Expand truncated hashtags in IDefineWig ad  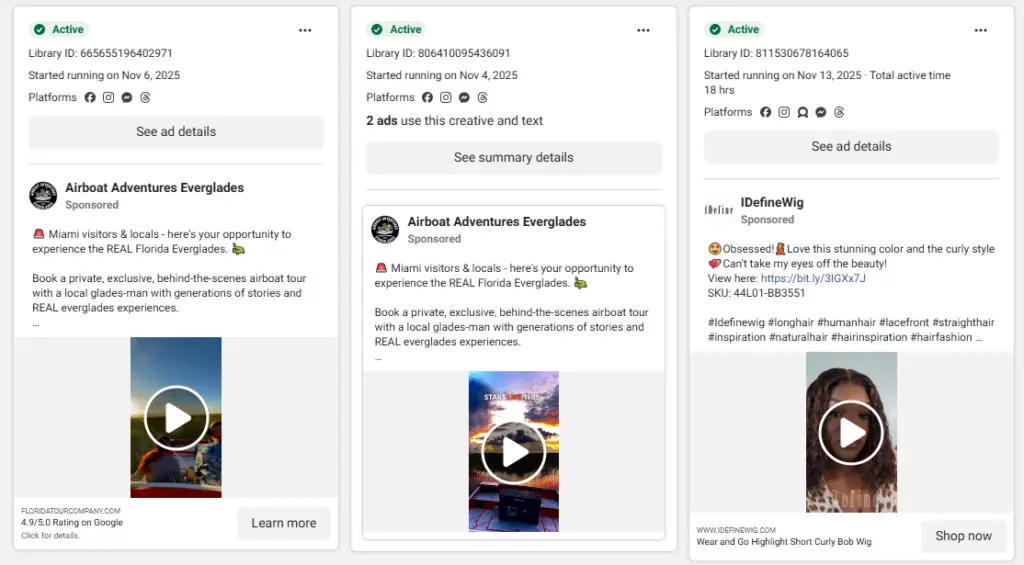click(978, 338)
